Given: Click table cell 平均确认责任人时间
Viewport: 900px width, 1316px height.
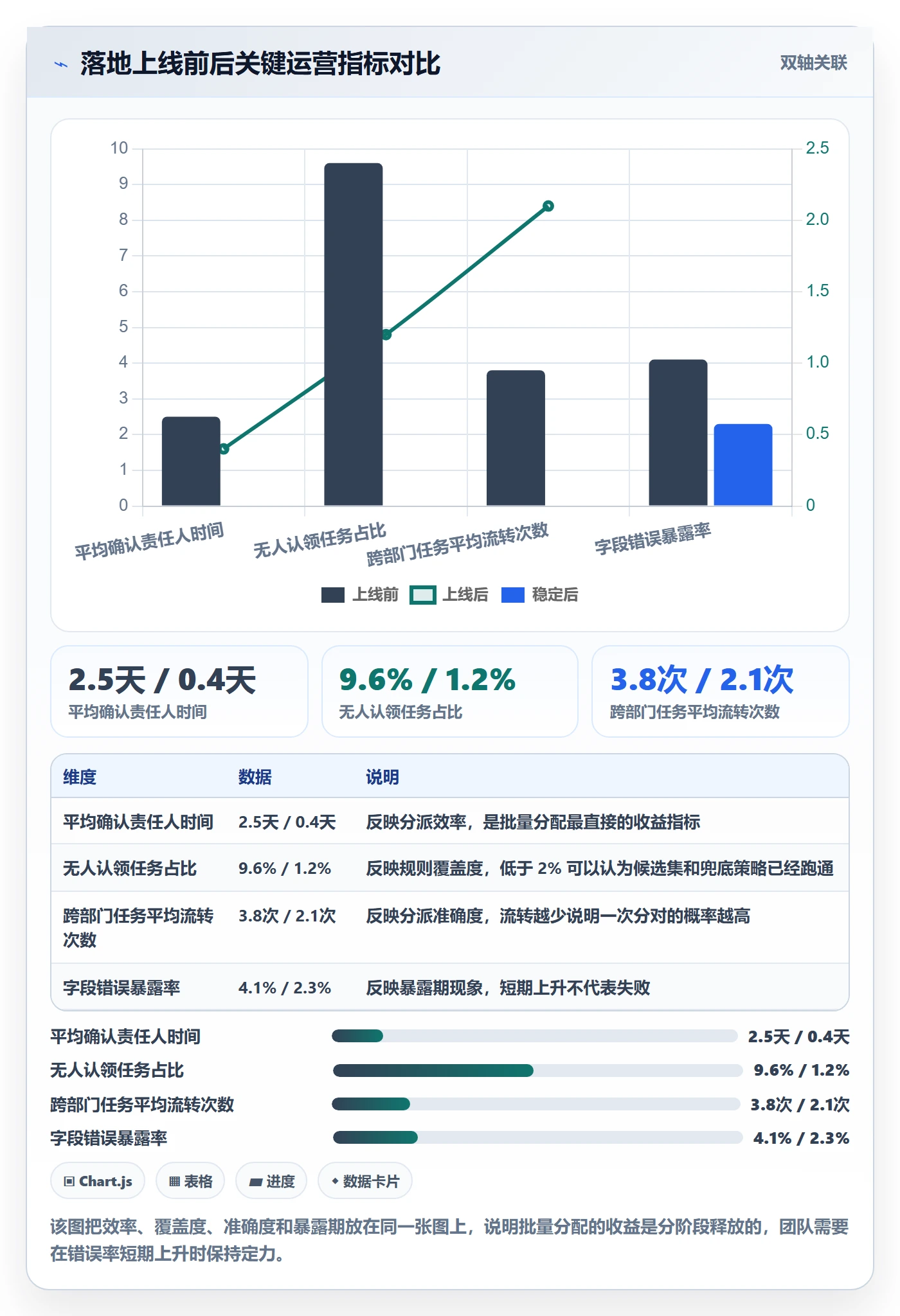Looking at the screenshot, I should [x=138, y=822].
